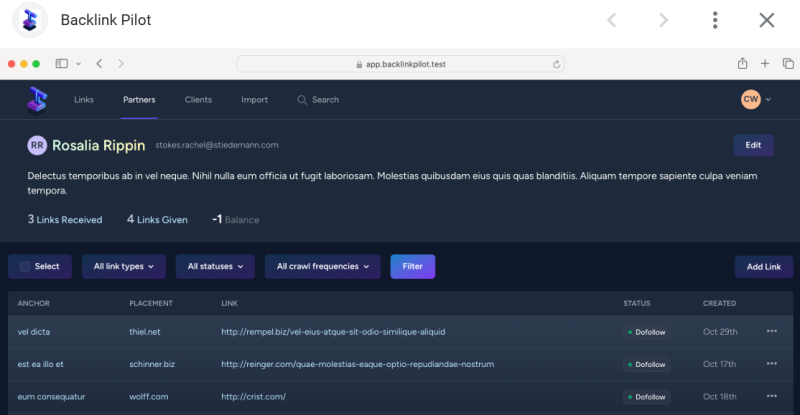This screenshot has width=800, height=415.
Task: Open the All link types dropdown
Action: (x=123, y=266)
